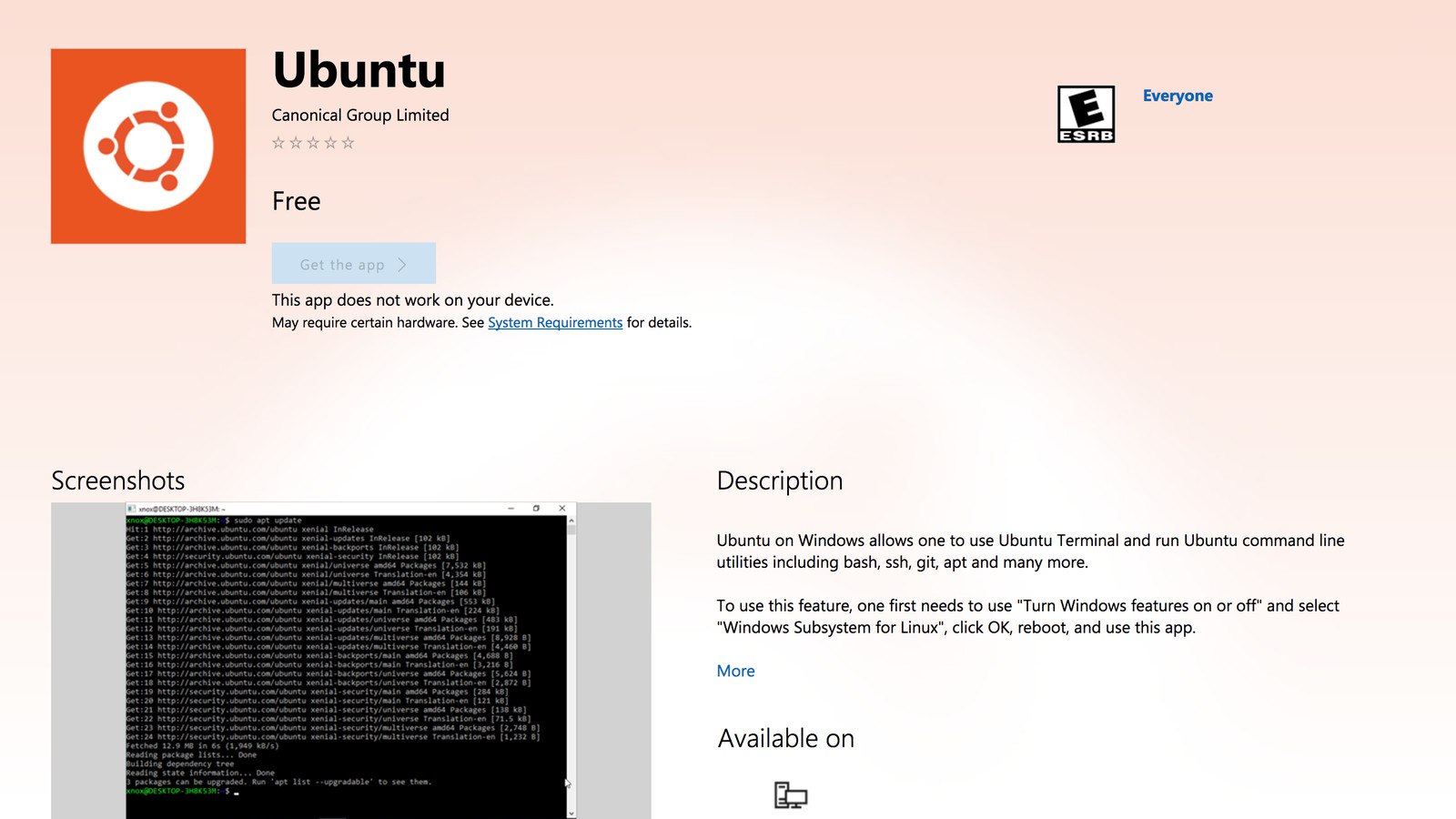Viewport: 1456px width, 819px height.
Task: Click the close button in screenshot's terminal window
Action: 561,509
